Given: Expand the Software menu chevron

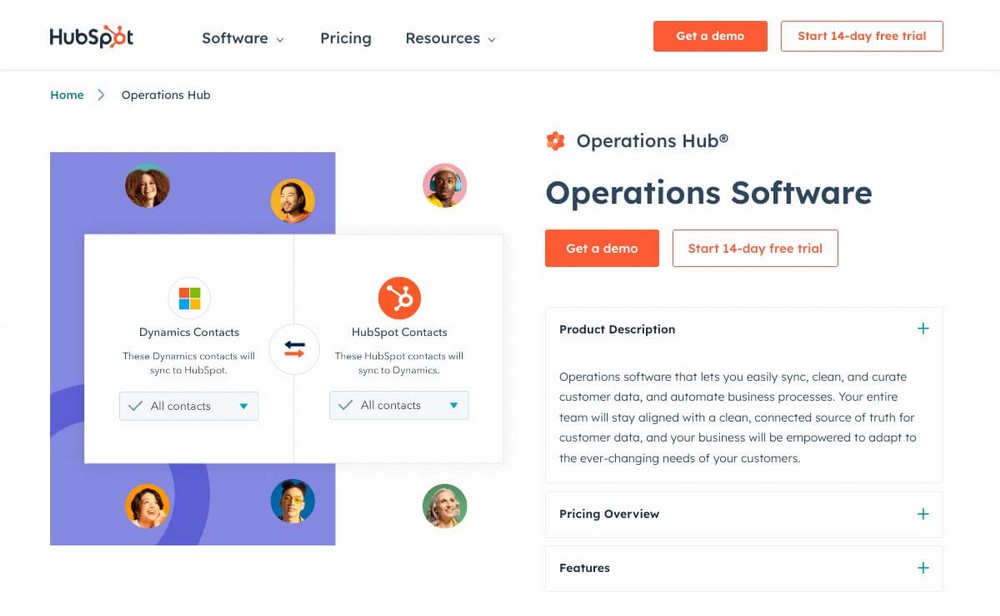Looking at the screenshot, I should (x=280, y=40).
